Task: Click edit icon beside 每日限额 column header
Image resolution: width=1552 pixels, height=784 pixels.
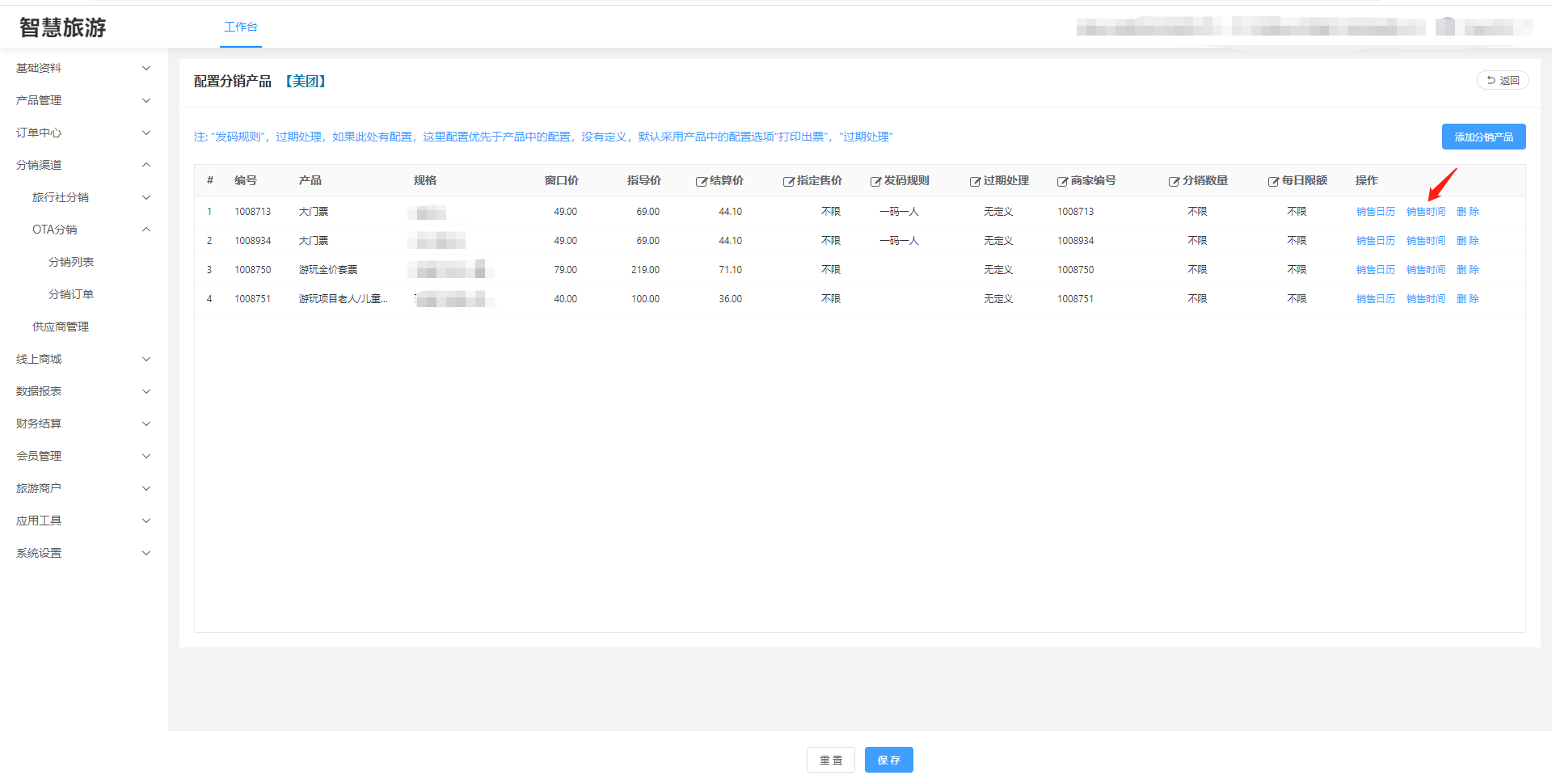Action: (x=1273, y=182)
